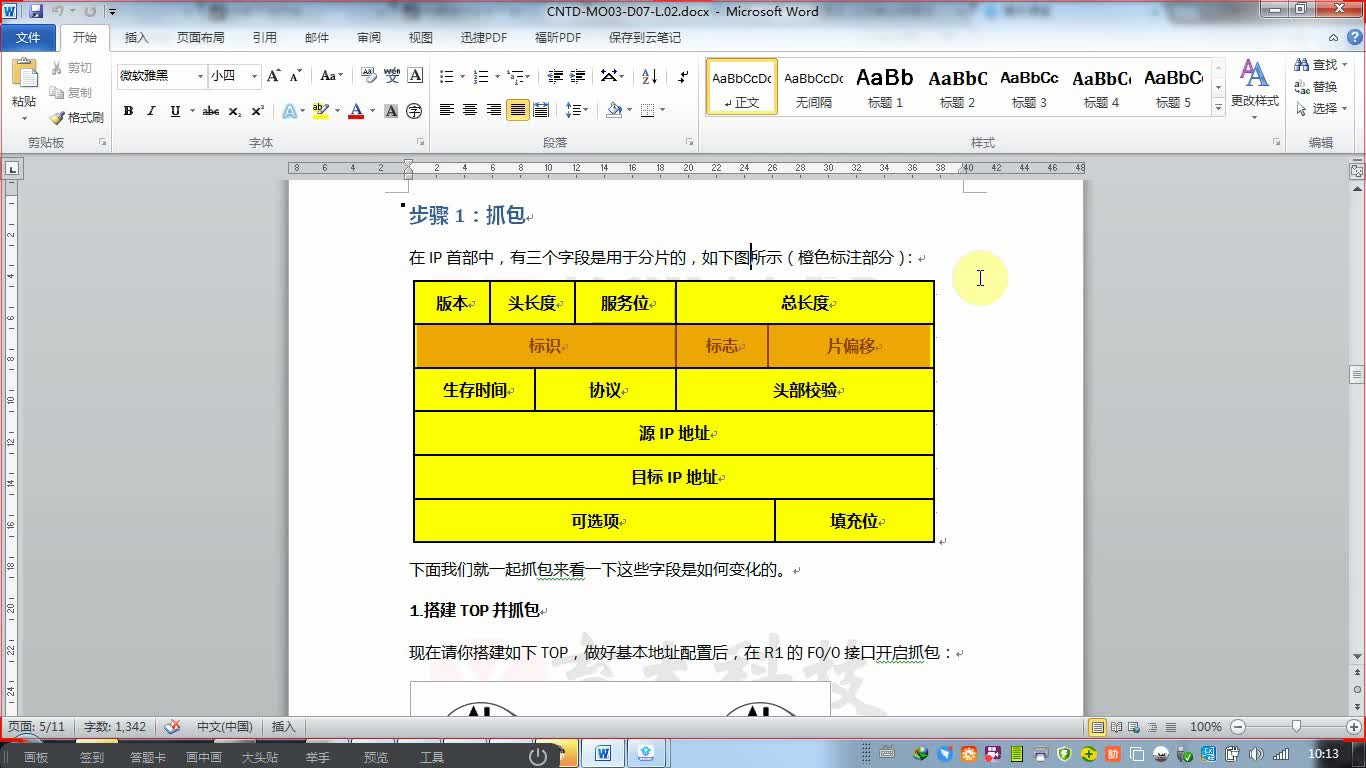1366x768 pixels.
Task: Click the enclosed character (字) icon
Action: coord(414,111)
